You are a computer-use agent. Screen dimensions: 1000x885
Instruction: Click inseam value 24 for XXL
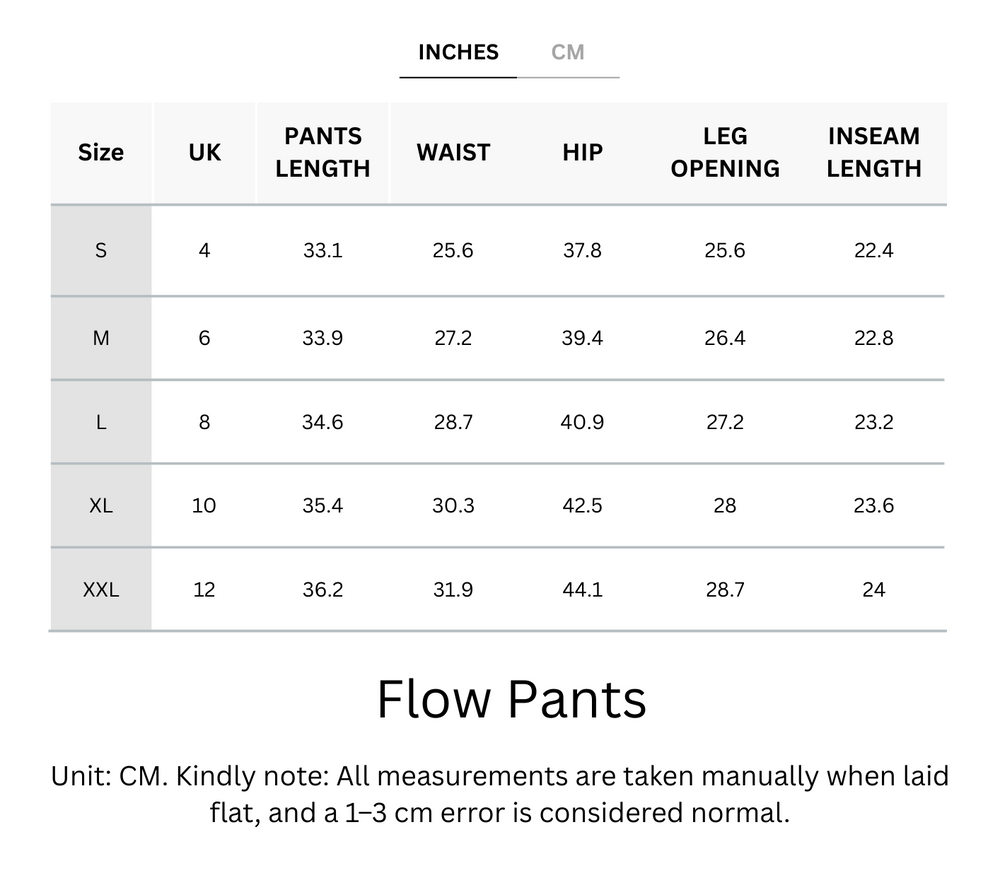875,590
